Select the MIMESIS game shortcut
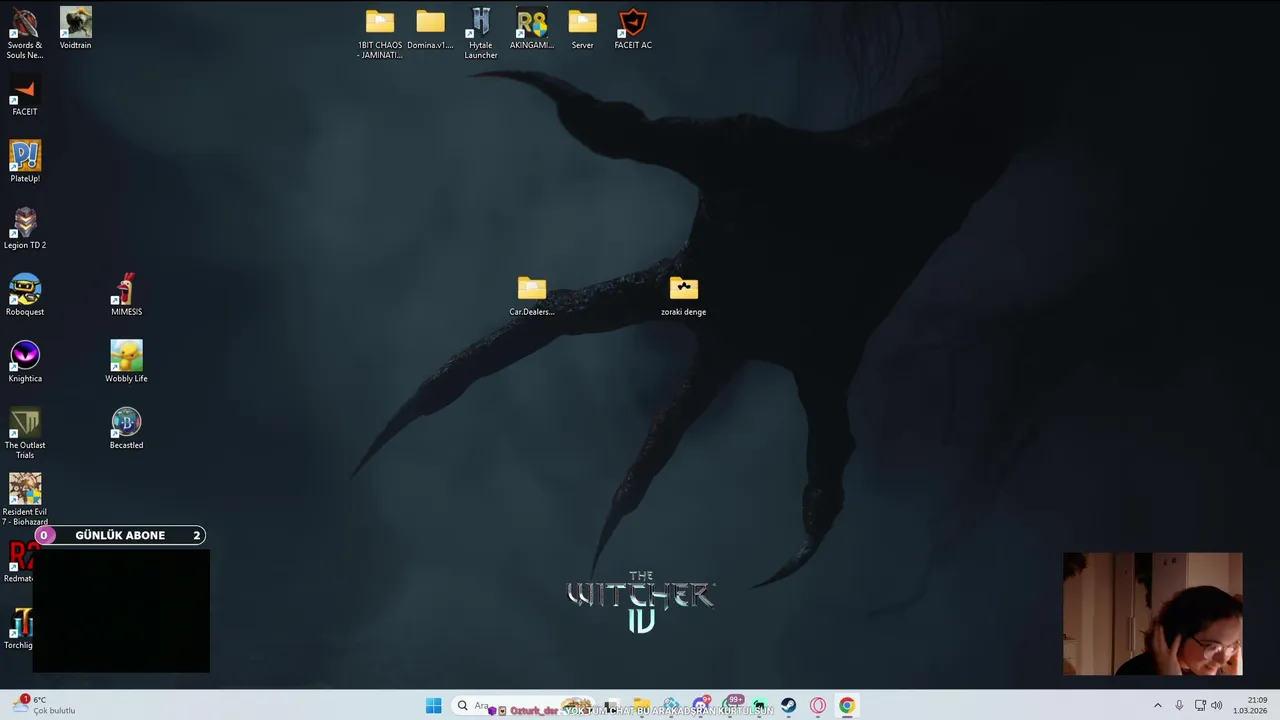 coord(126,295)
